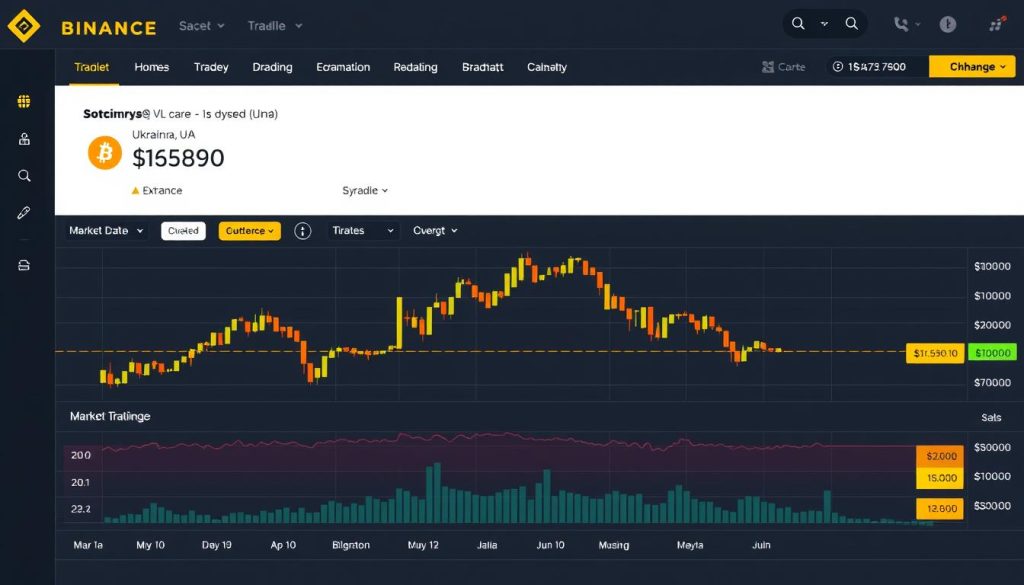Screen dimensions: 1024x585
Task: Click the $20000 price axis label
Action: tap(992, 325)
